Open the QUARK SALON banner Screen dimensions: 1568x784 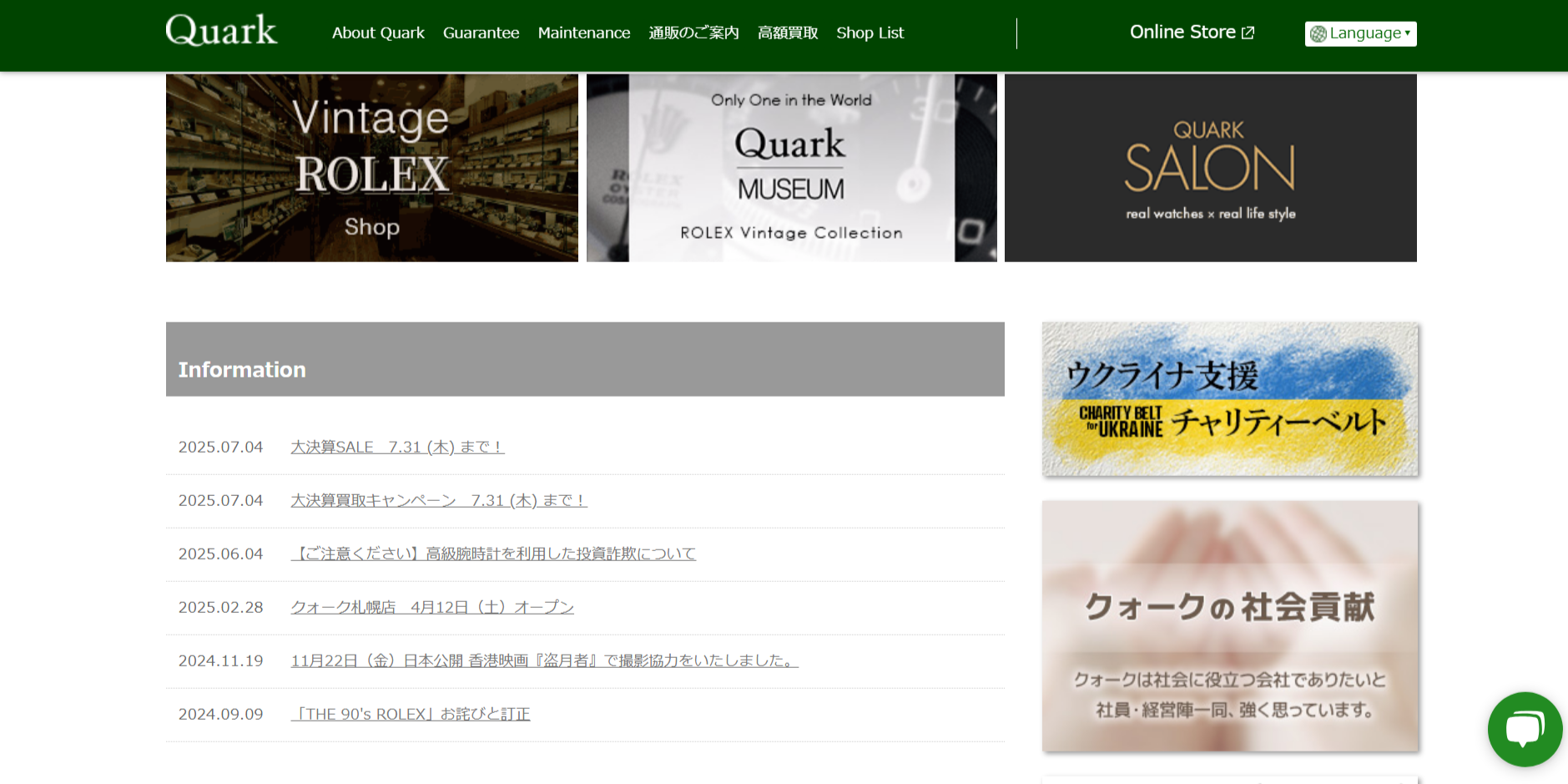(1211, 168)
